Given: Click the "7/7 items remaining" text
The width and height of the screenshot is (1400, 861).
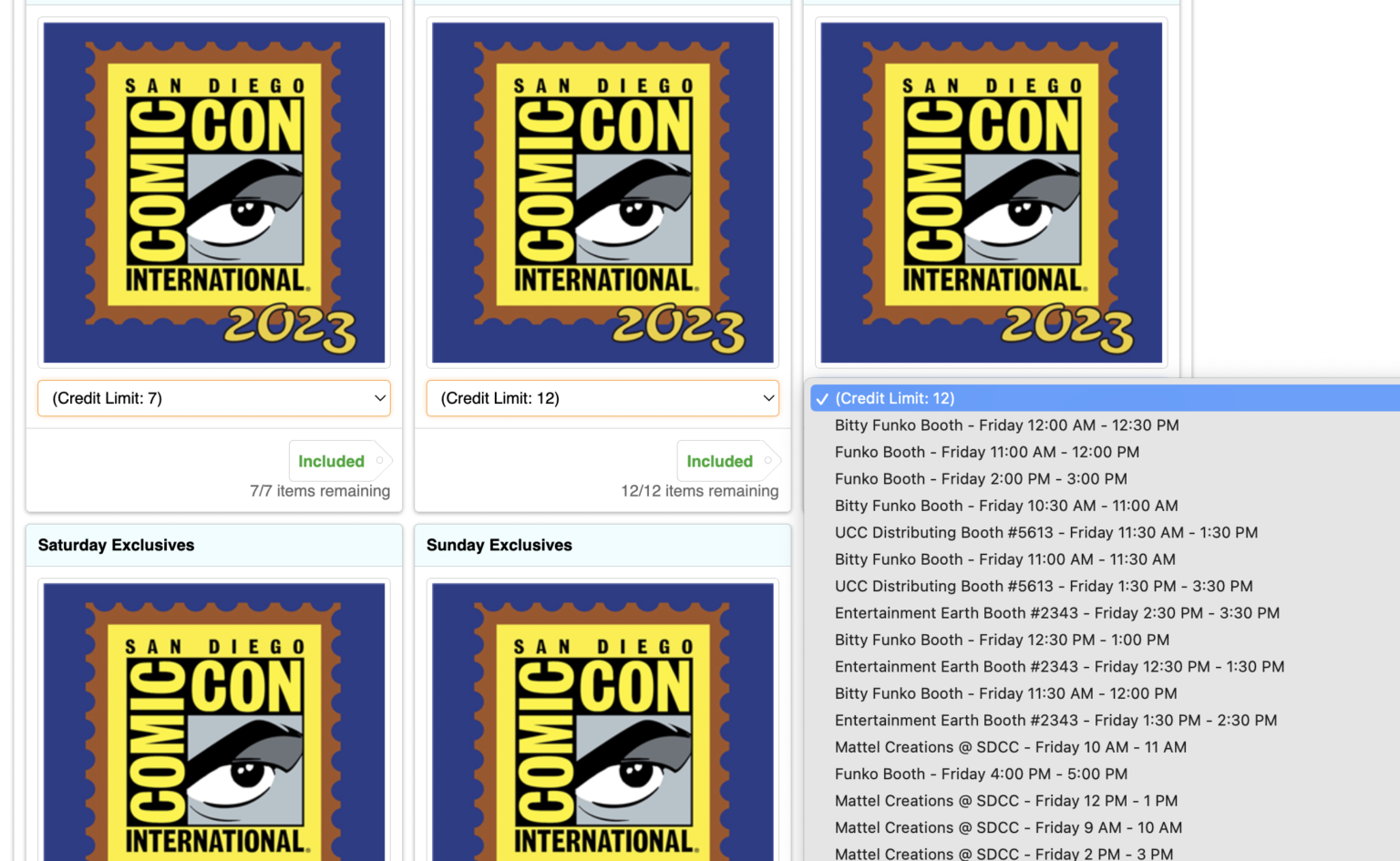Looking at the screenshot, I should (x=320, y=490).
